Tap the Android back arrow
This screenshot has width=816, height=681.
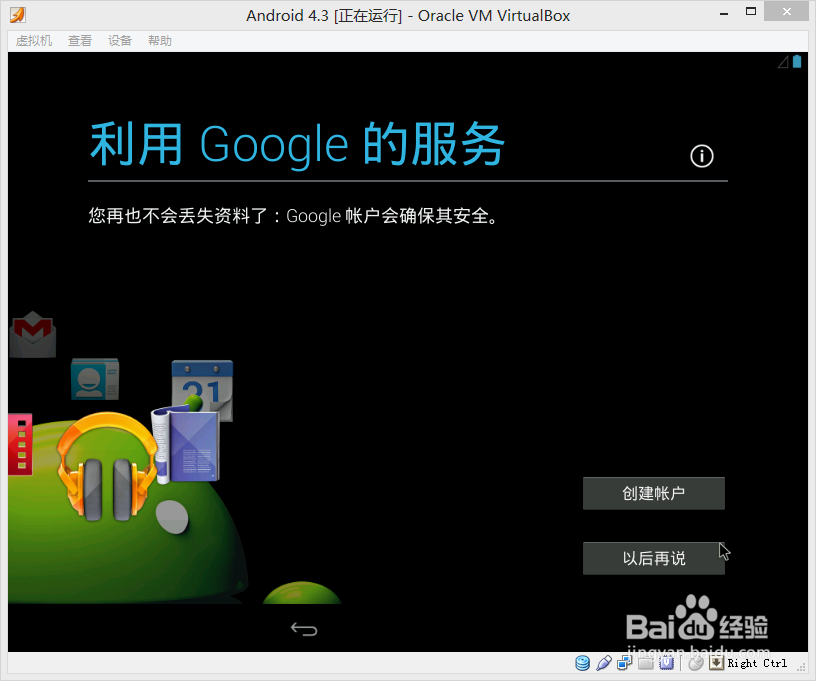(x=304, y=629)
